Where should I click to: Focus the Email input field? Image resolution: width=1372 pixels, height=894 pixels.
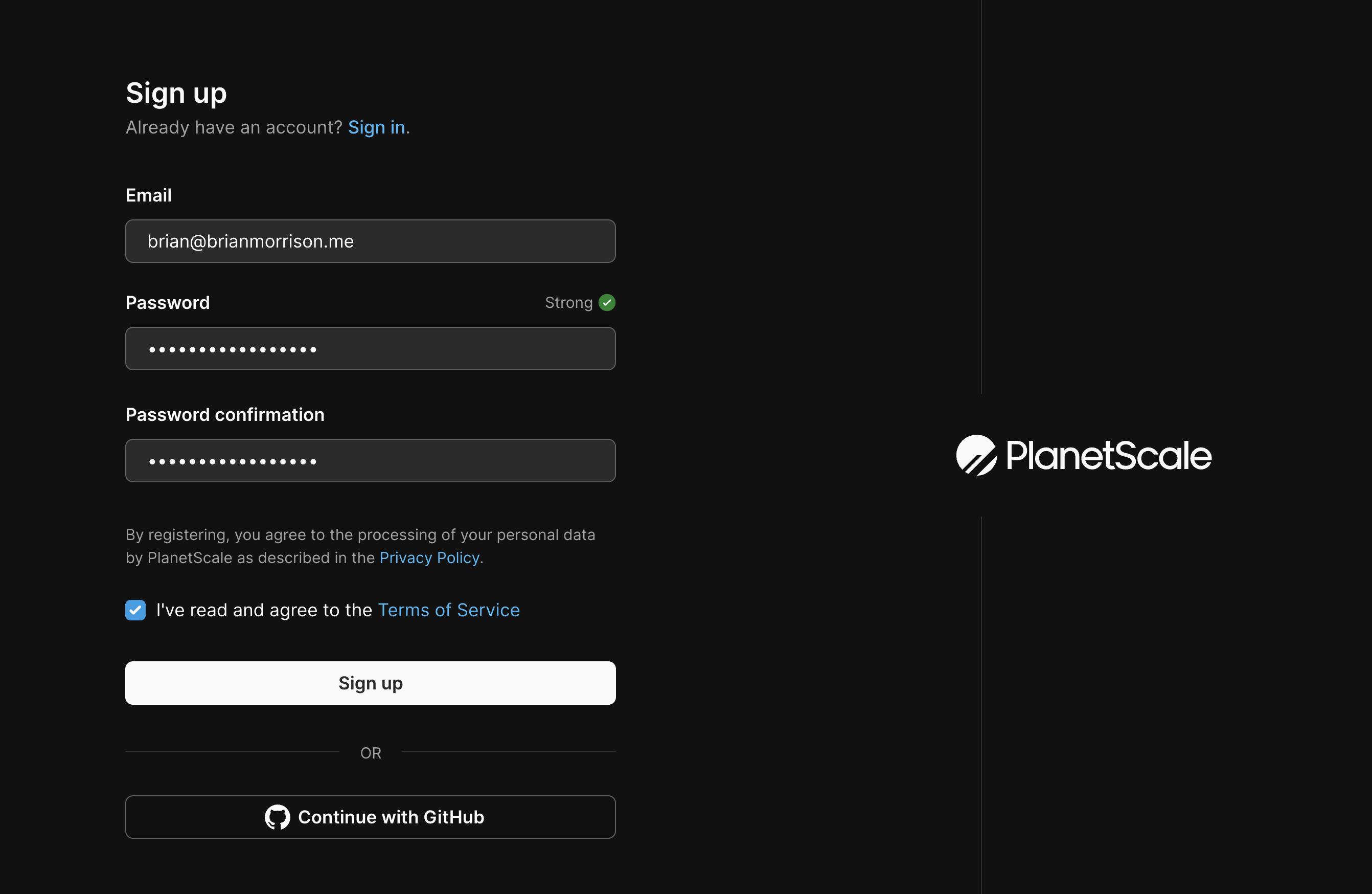coord(370,241)
